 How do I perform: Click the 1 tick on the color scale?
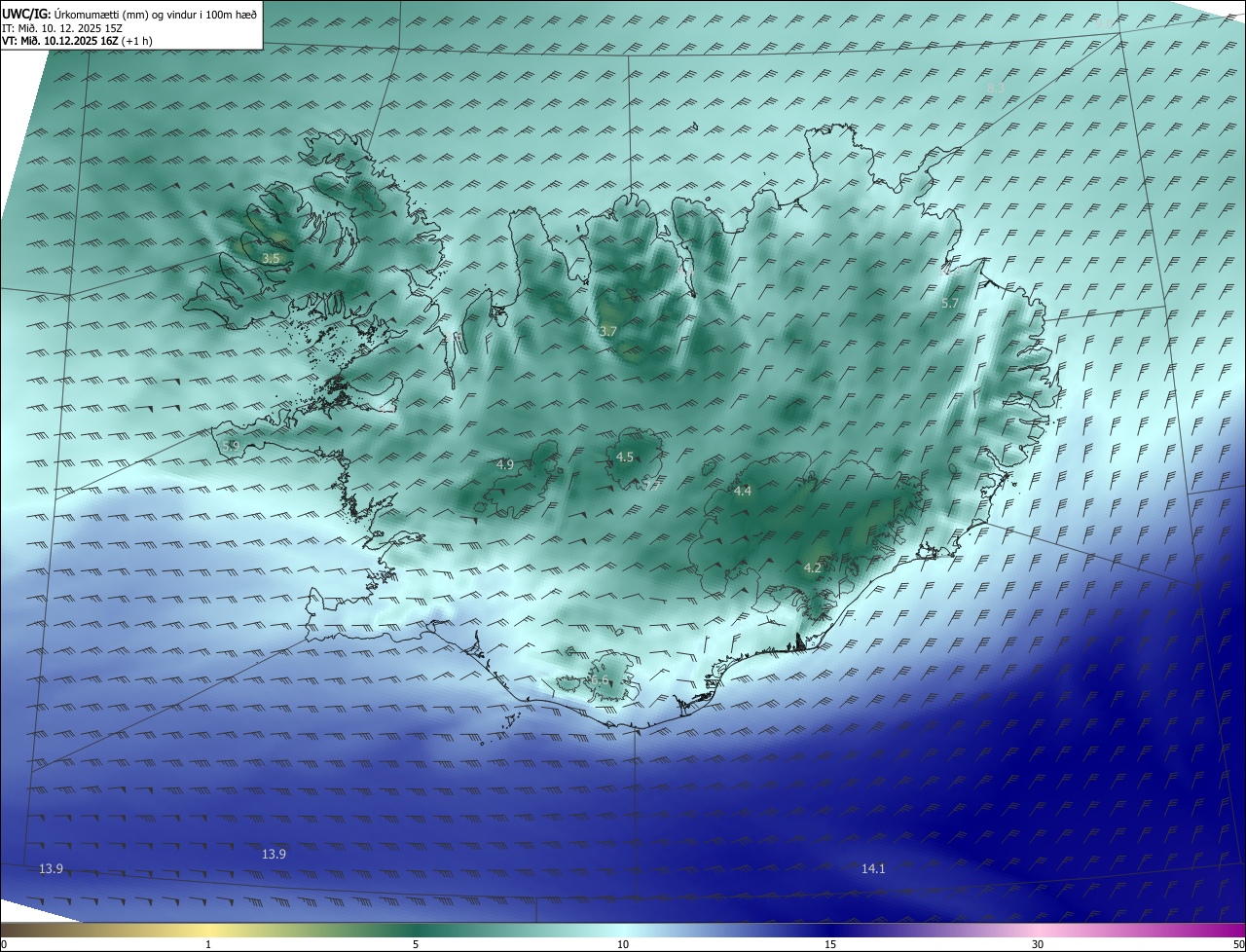[208, 944]
